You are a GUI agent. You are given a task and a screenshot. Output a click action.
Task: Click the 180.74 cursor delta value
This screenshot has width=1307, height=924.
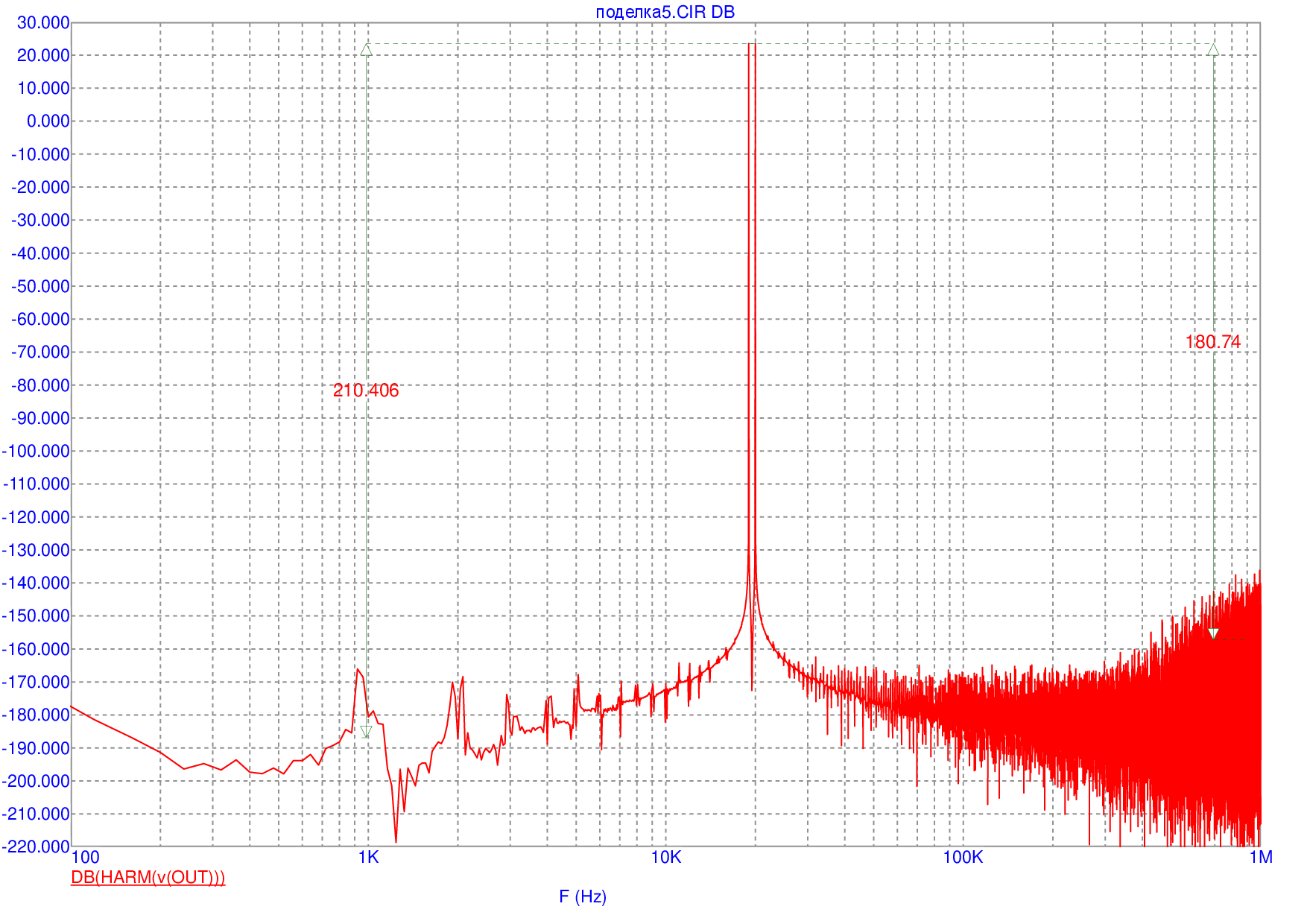coord(1213,341)
